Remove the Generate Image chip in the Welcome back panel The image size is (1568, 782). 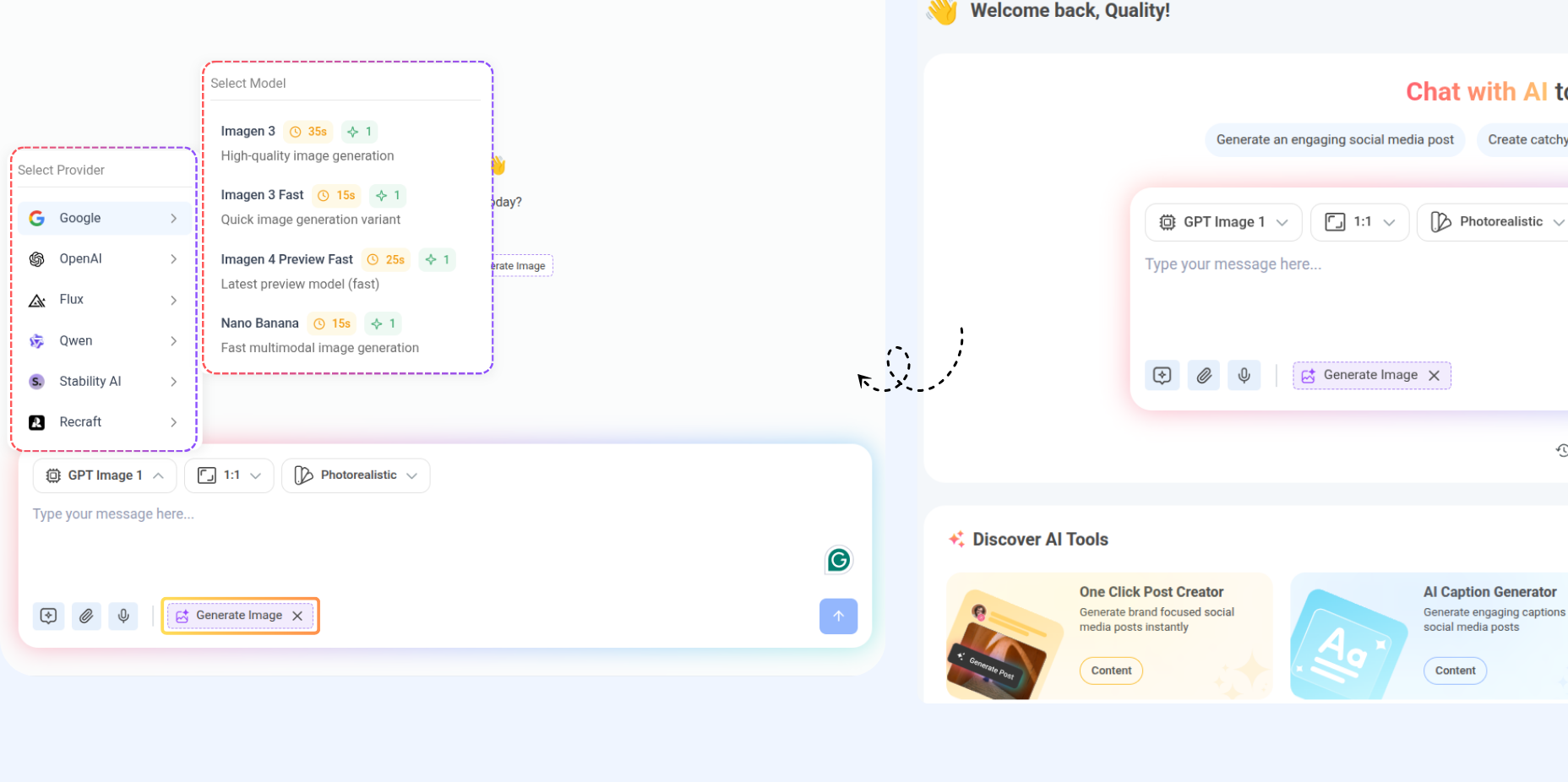point(1434,376)
